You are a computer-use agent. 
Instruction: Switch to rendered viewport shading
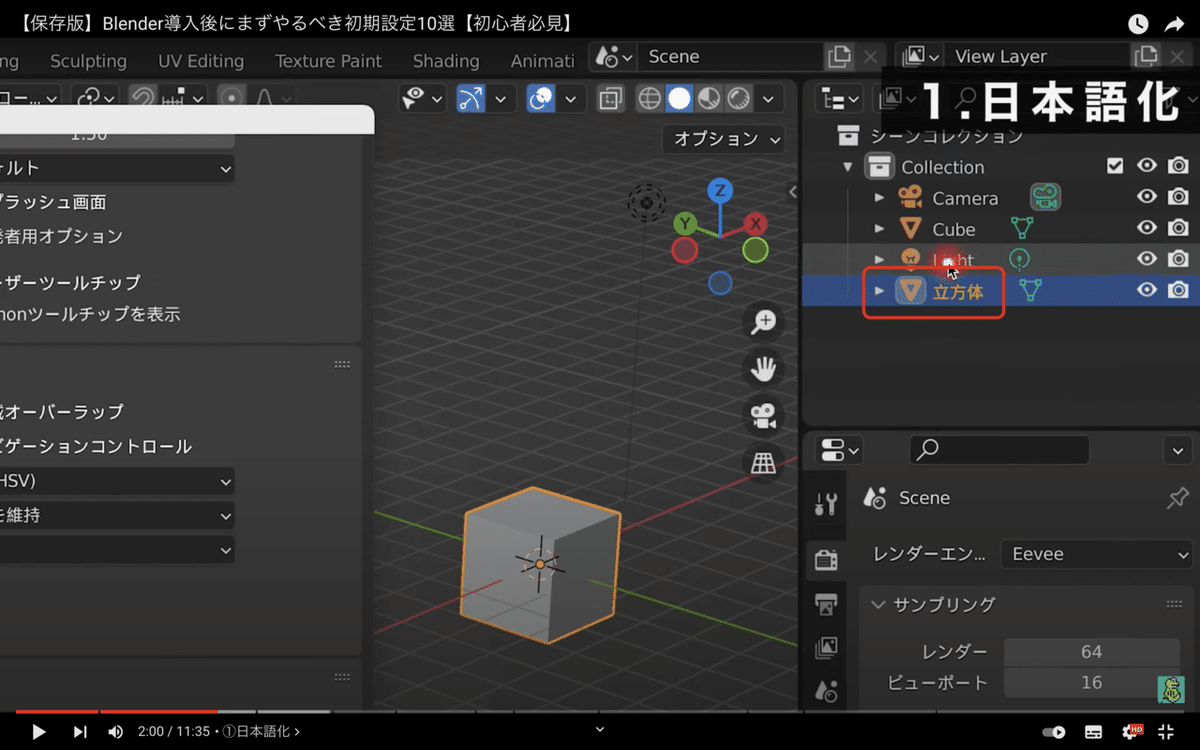pyautogui.click(x=739, y=98)
